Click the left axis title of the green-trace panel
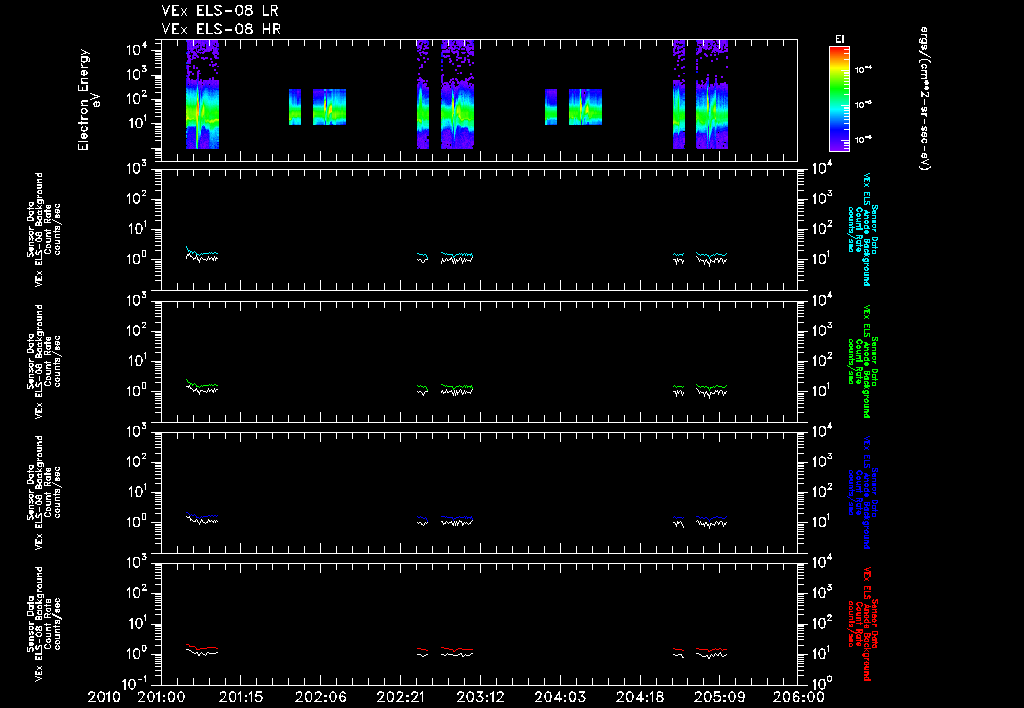Viewport: 1024px width, 708px height. [x=44, y=361]
